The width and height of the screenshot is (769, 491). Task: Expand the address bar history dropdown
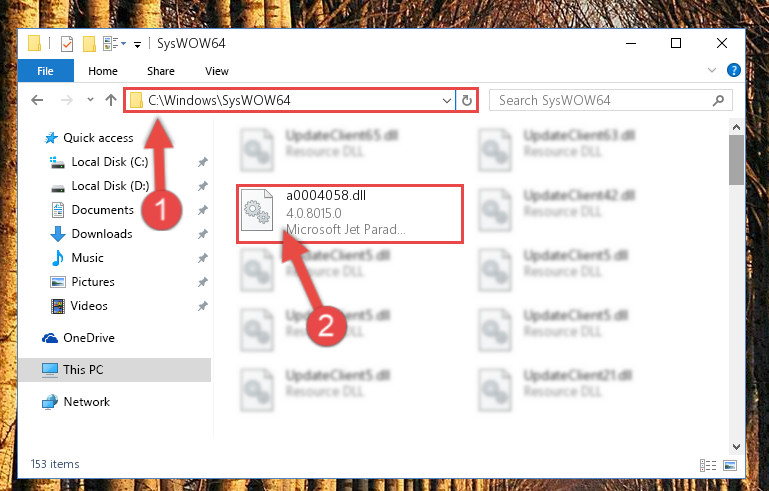tap(447, 101)
